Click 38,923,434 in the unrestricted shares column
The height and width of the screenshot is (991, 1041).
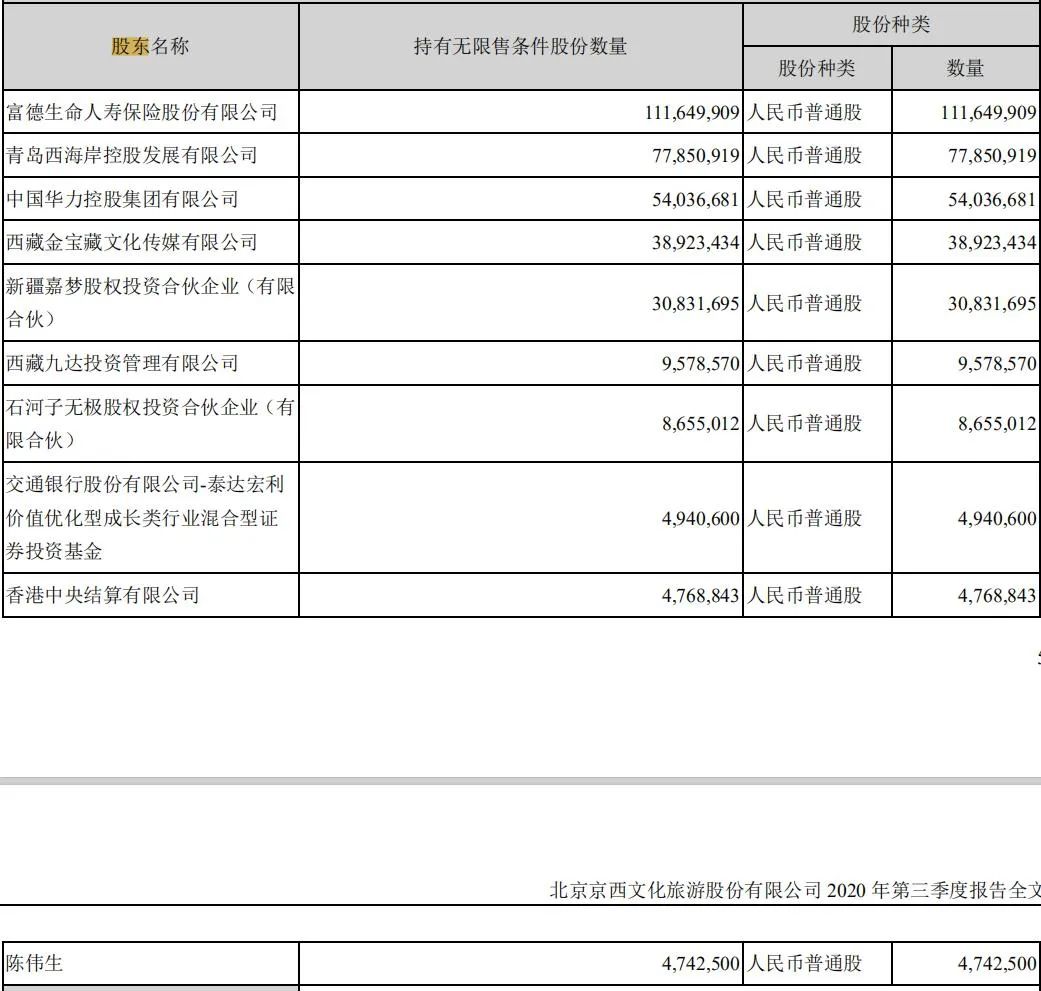(x=696, y=243)
